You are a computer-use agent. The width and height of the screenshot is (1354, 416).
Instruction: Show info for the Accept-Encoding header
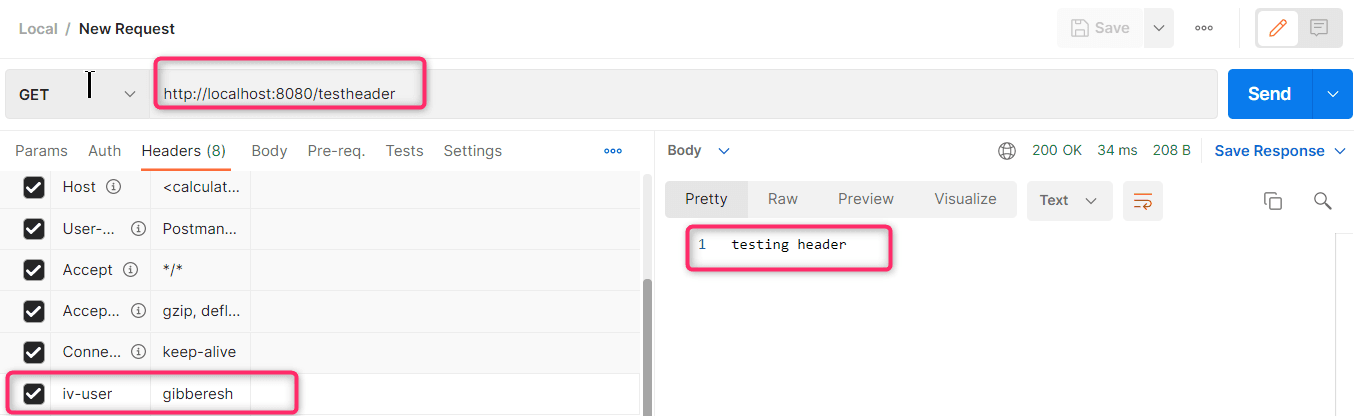(138, 311)
